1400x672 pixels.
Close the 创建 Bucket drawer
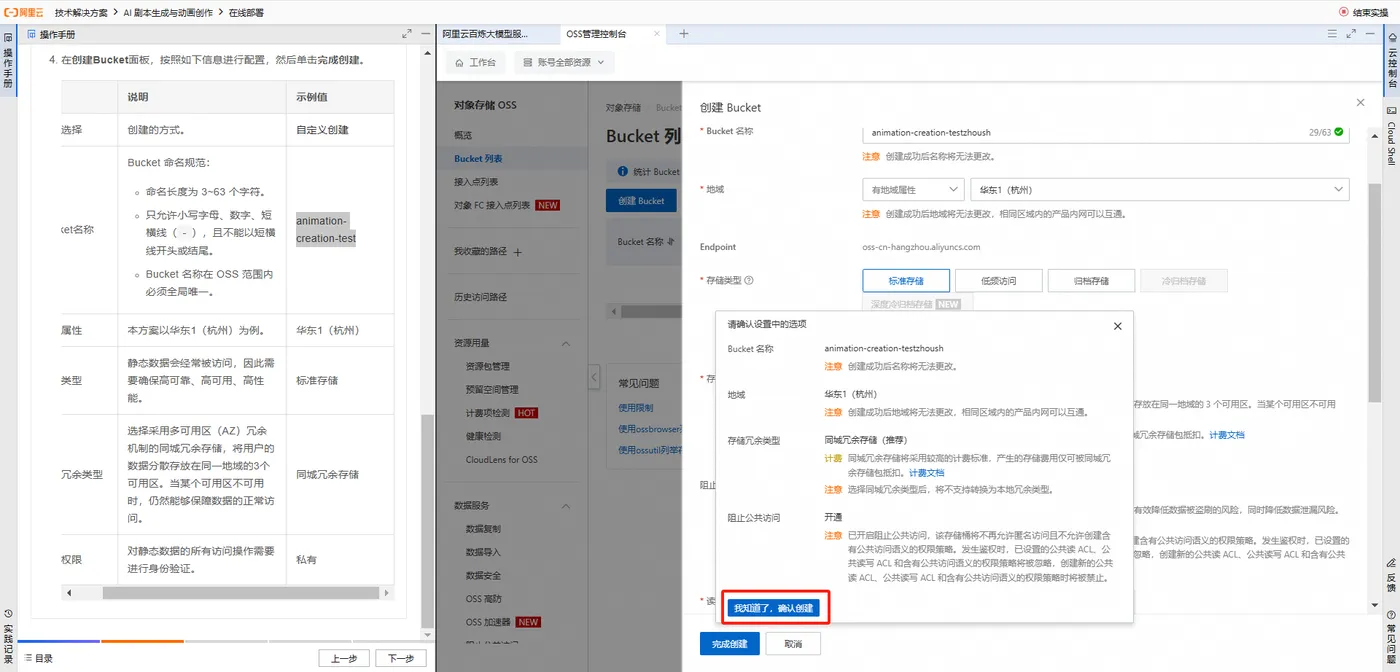1360,103
